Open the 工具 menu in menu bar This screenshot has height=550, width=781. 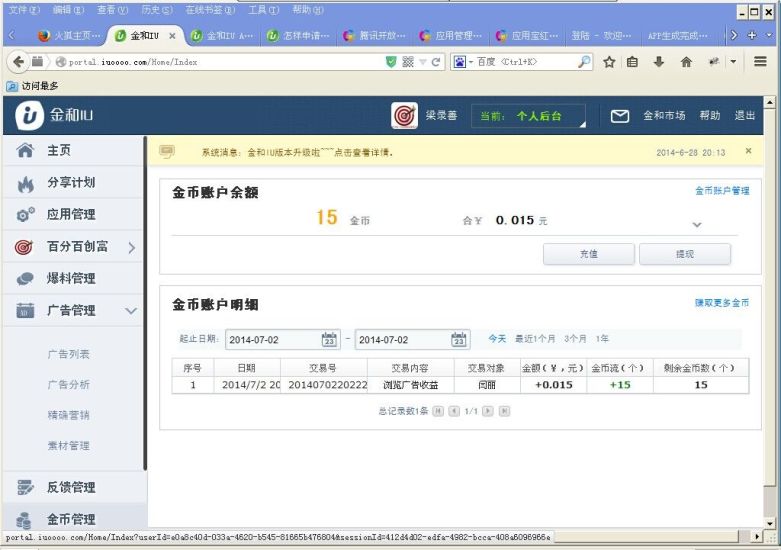click(262, 9)
